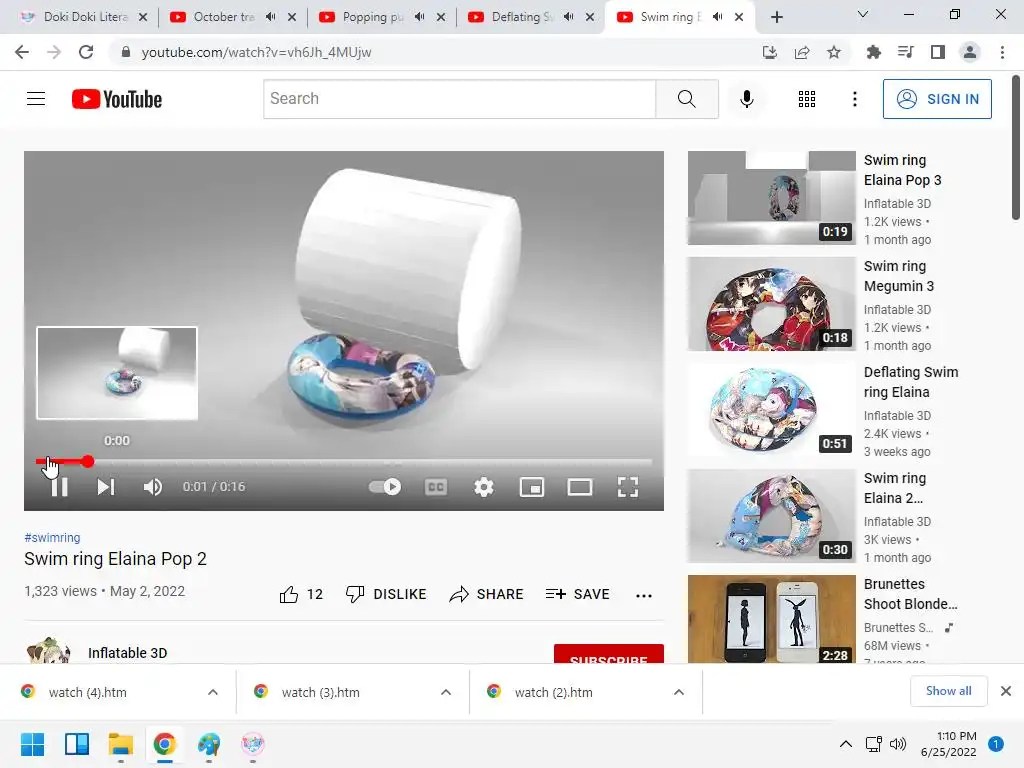Screen dimensions: 1024x768
Task: Open more actions ellipsis below video
Action: pos(644,596)
